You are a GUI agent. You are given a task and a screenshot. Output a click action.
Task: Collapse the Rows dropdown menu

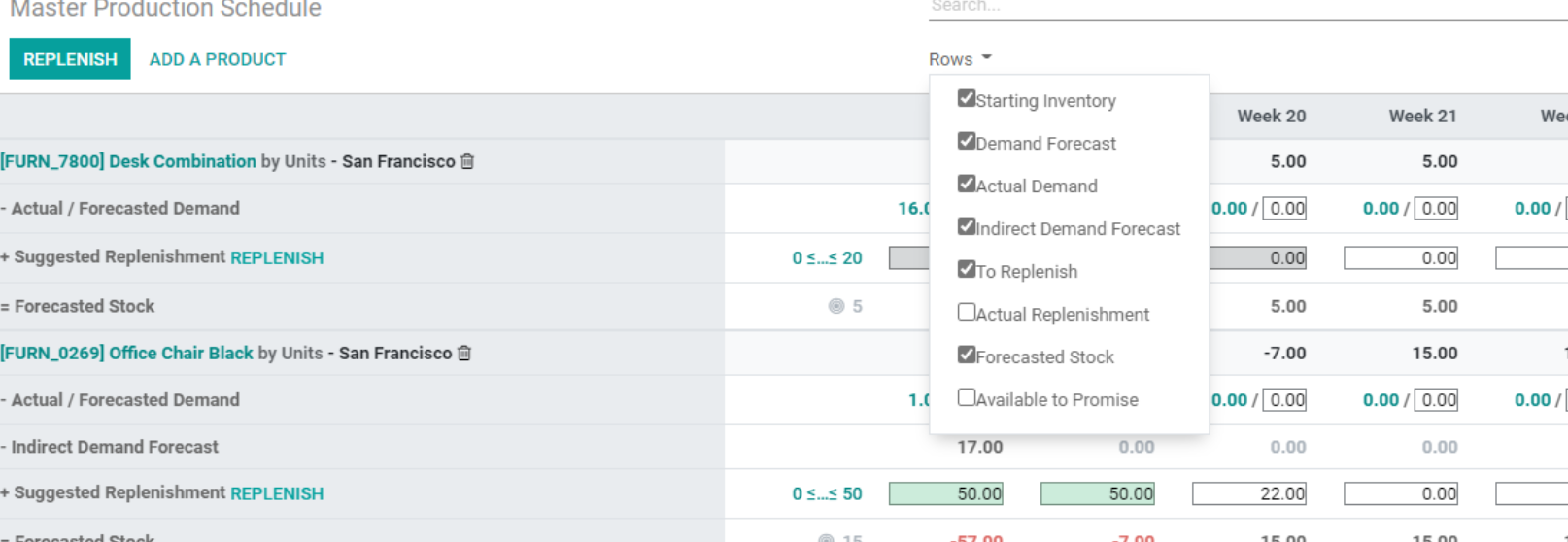tap(960, 59)
